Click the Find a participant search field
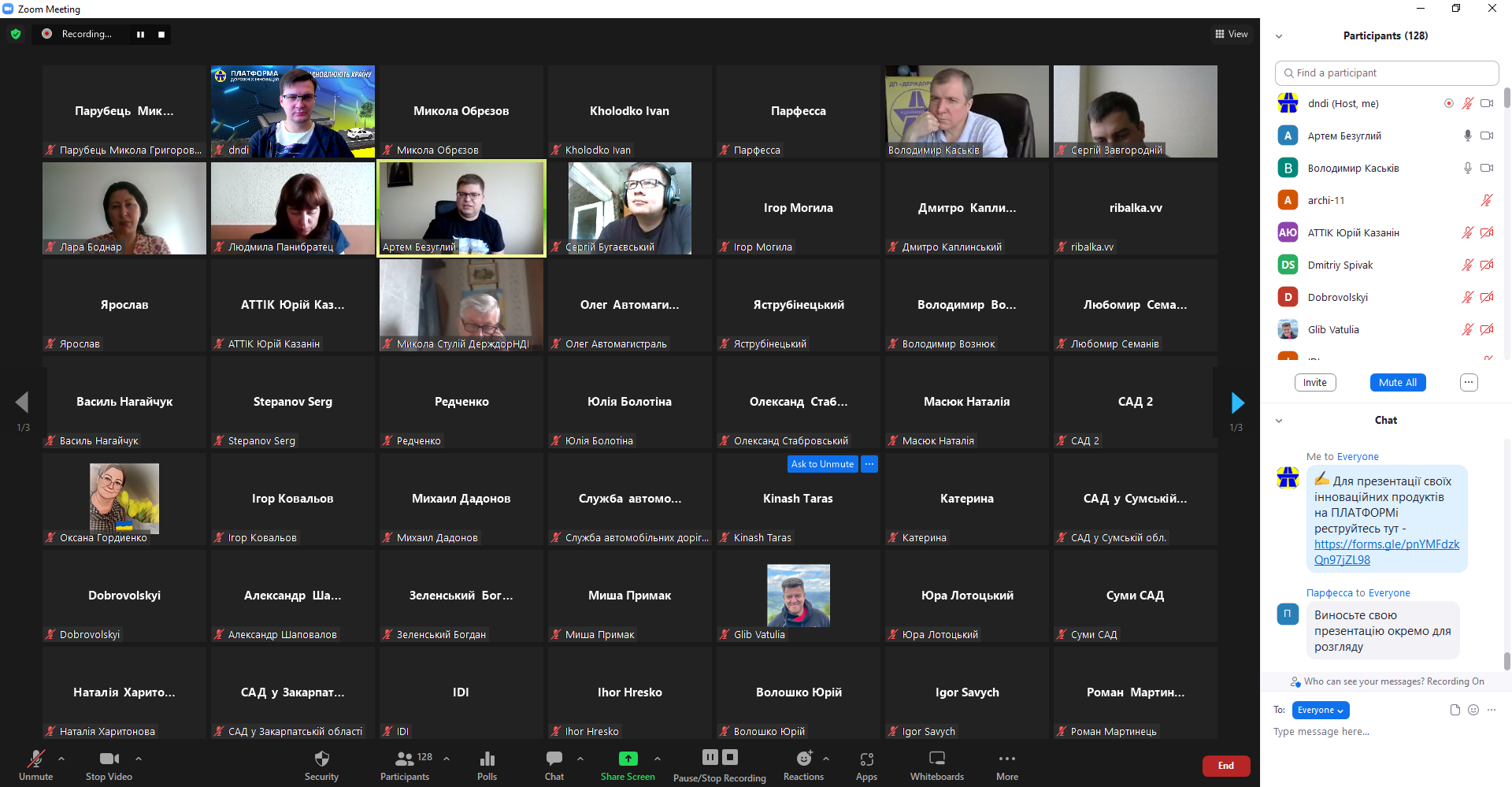 1386,73
